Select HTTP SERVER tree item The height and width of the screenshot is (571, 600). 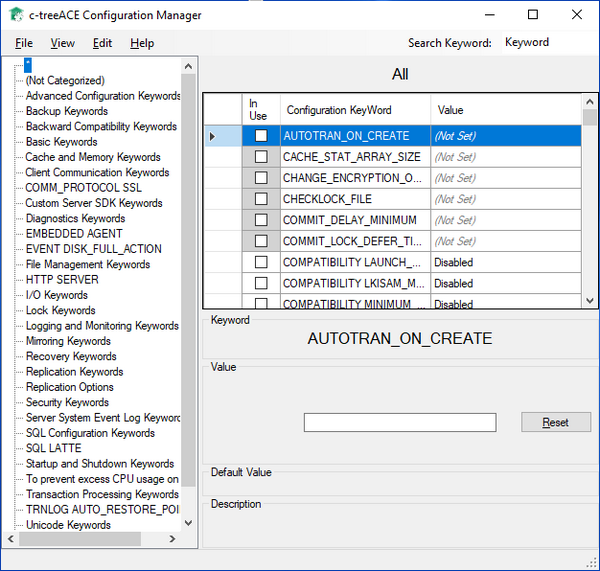(x=62, y=279)
